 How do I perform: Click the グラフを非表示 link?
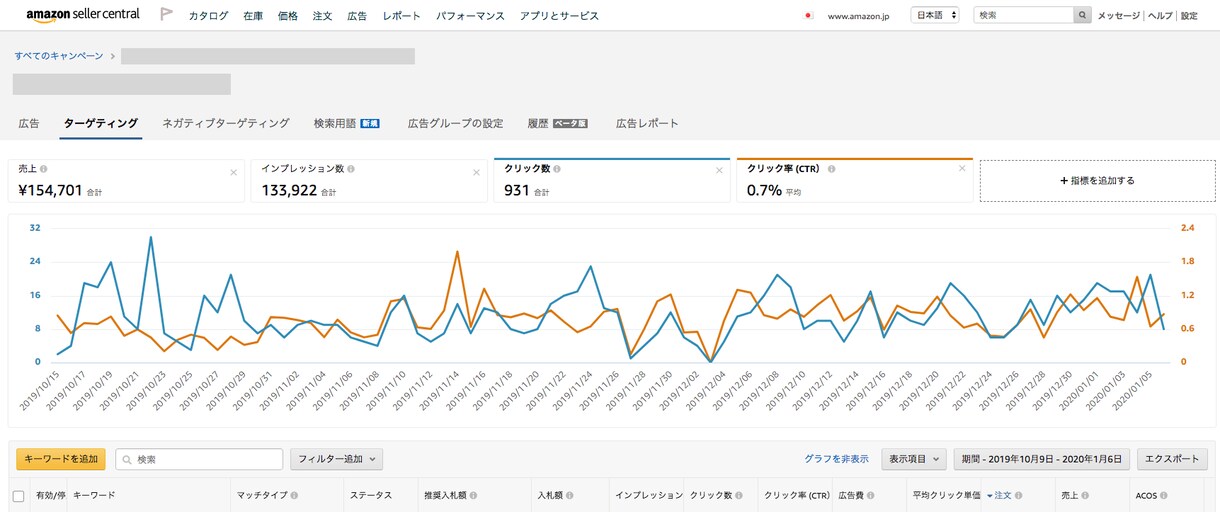(836, 459)
